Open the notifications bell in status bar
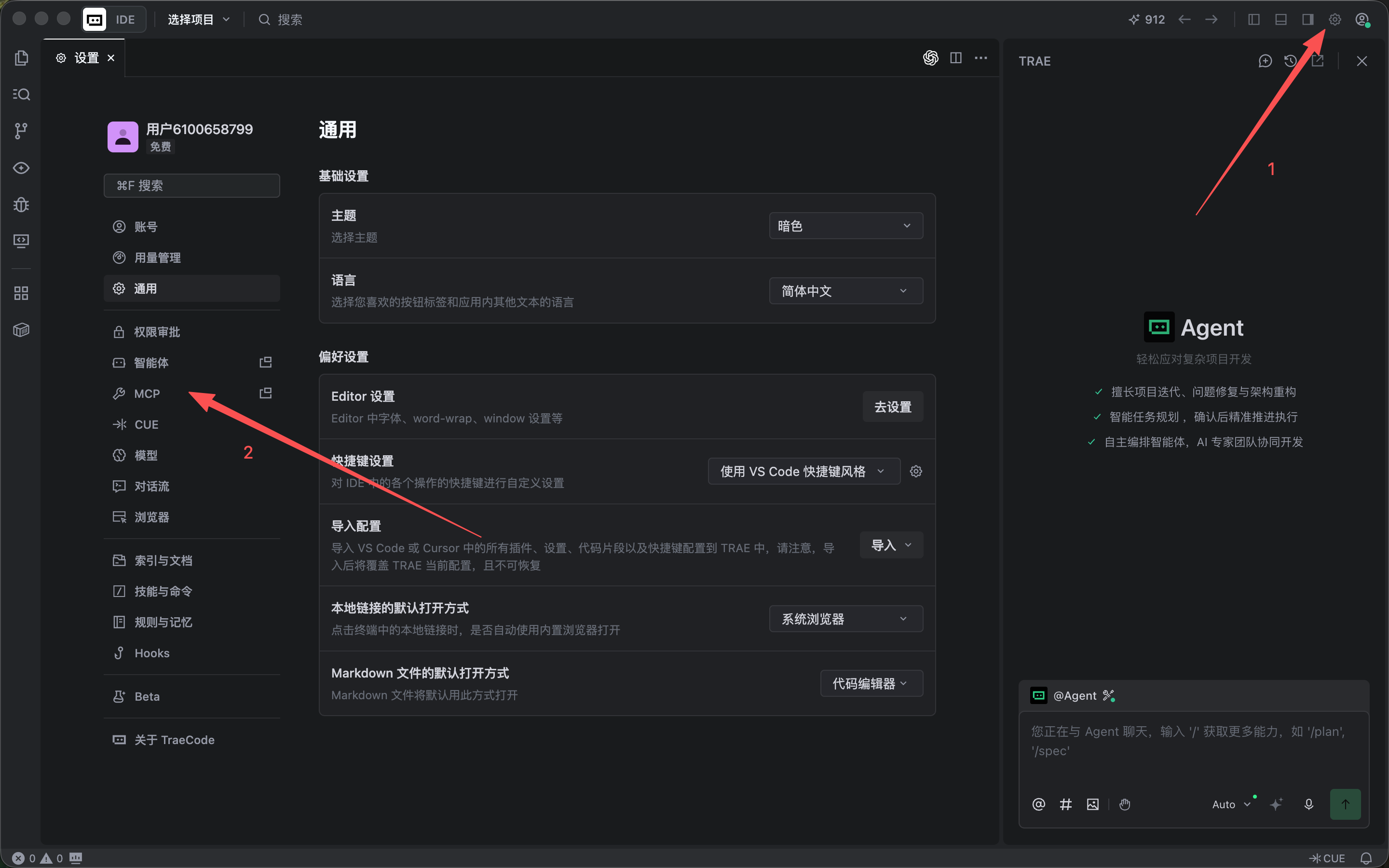Image resolution: width=1389 pixels, height=868 pixels. tap(1366, 858)
